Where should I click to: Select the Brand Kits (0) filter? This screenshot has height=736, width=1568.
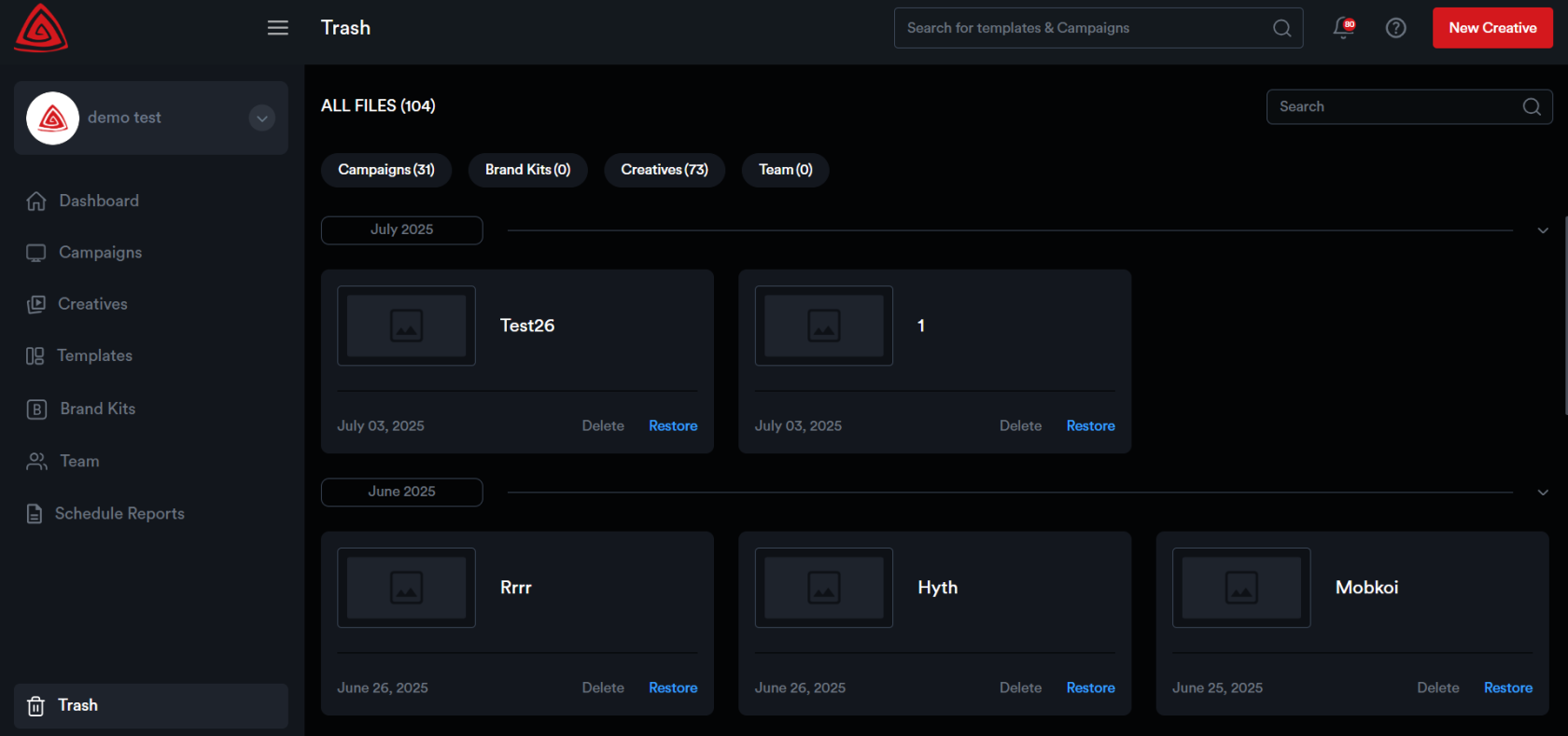[527, 170]
